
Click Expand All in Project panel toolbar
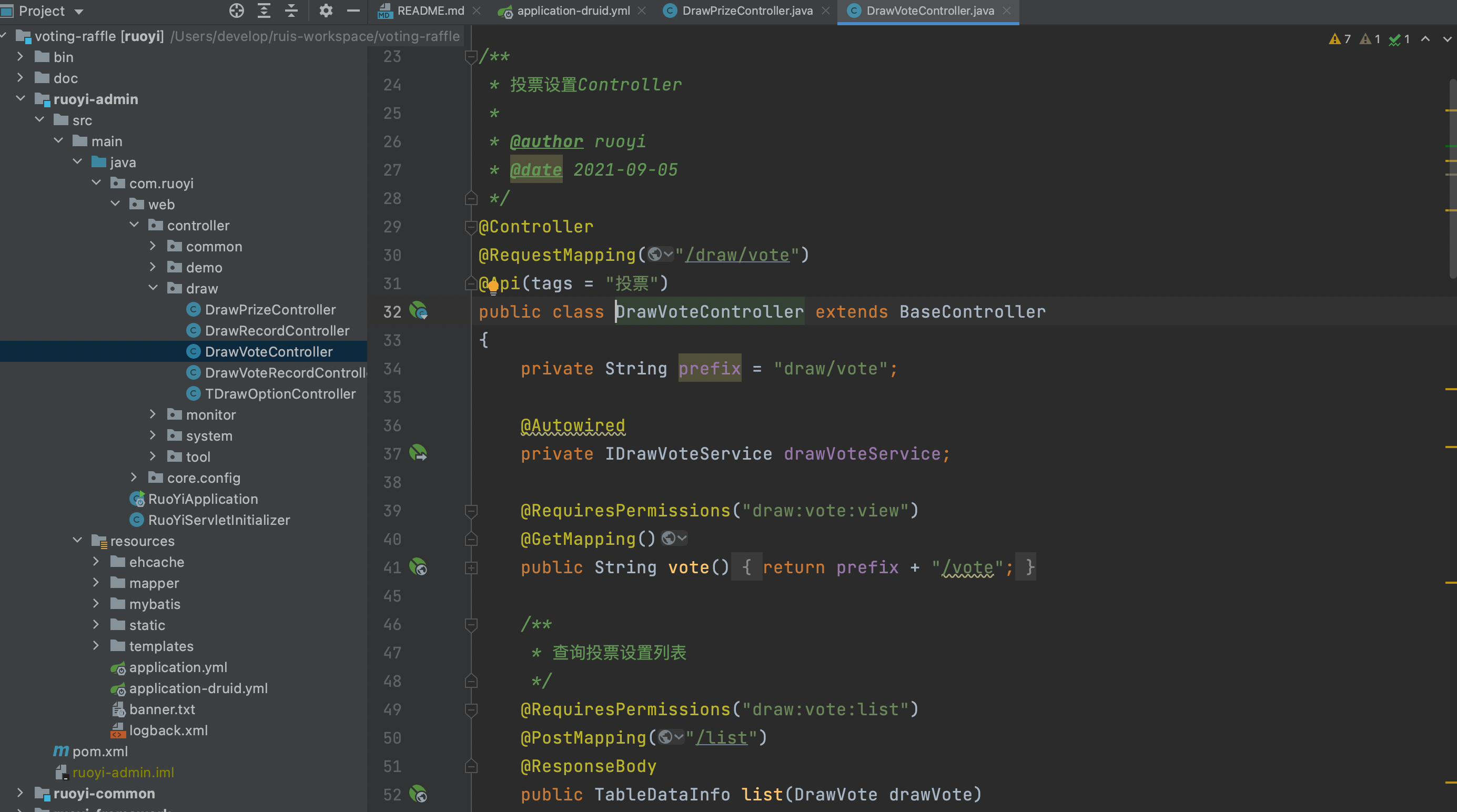[x=264, y=11]
